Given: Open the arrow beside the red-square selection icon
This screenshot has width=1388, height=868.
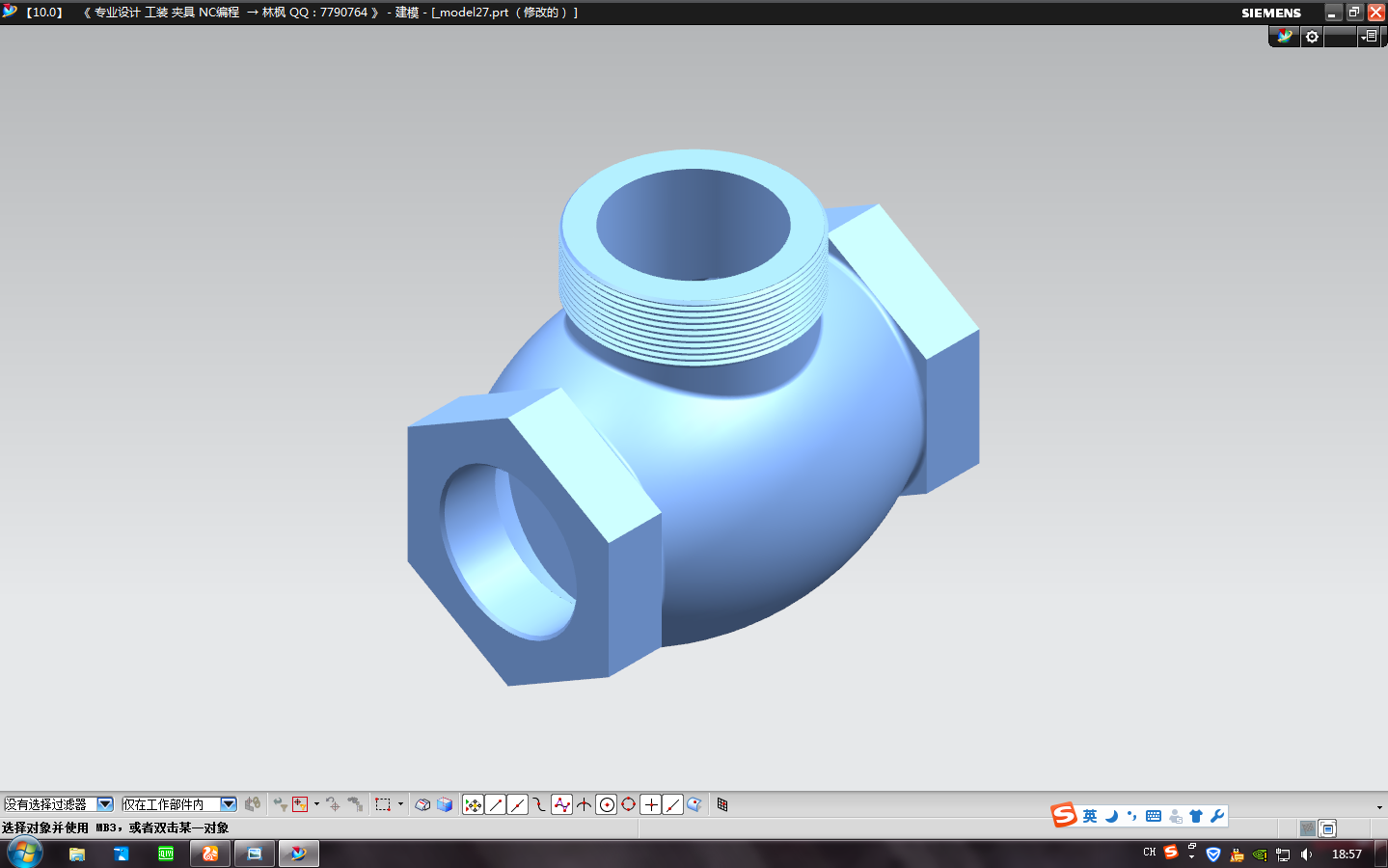Looking at the screenshot, I should [x=316, y=804].
